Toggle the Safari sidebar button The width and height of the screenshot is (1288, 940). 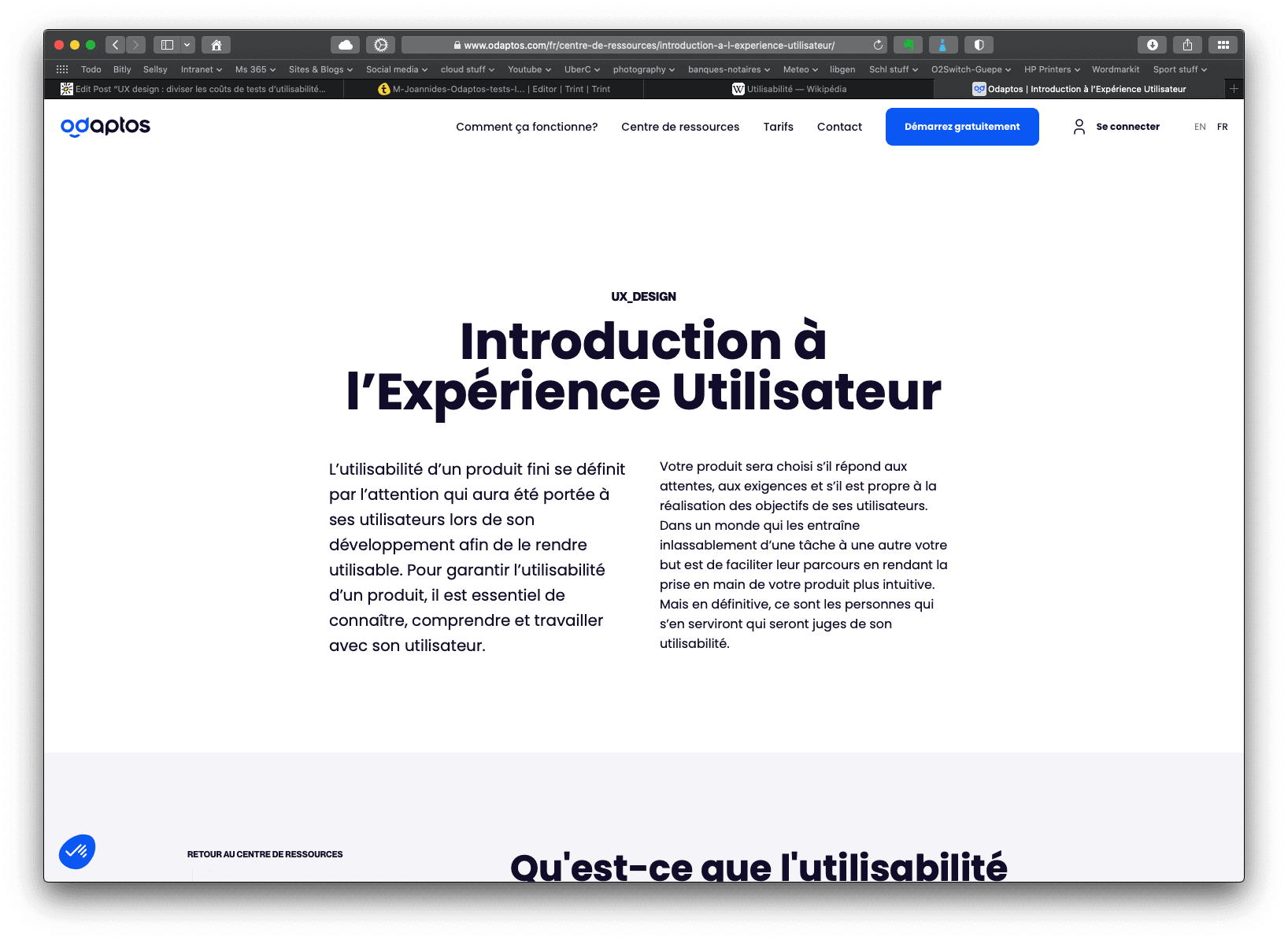(x=167, y=45)
